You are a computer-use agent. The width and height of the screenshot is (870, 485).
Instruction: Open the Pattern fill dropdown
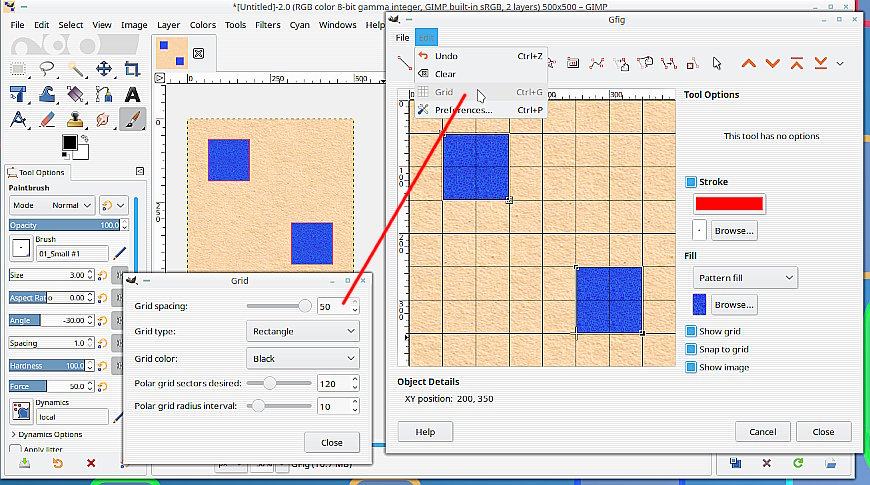pyautogui.click(x=745, y=277)
